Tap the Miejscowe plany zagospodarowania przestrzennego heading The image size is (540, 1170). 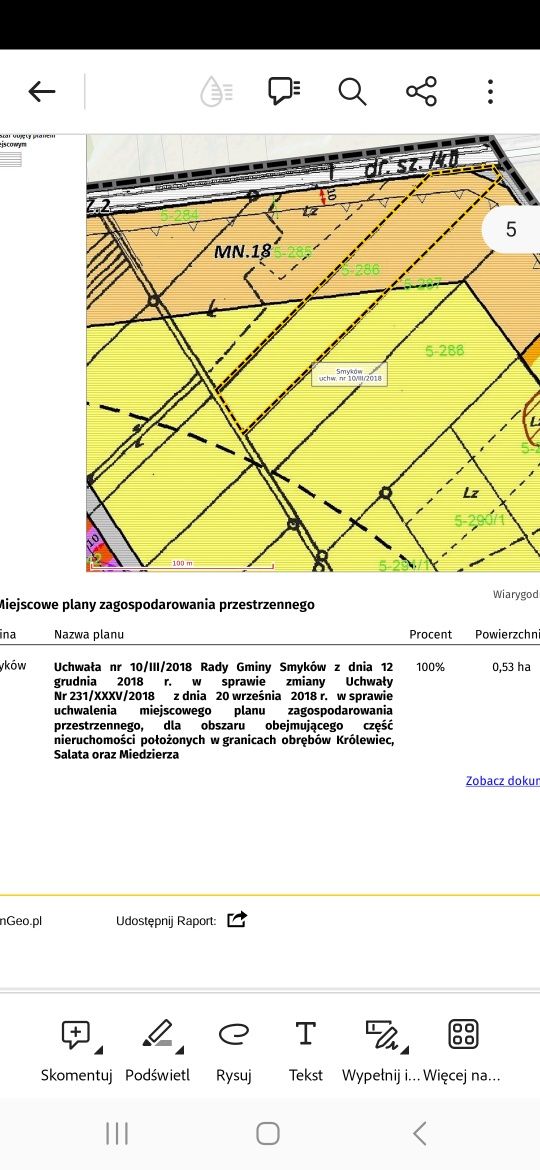pyautogui.click(x=155, y=604)
